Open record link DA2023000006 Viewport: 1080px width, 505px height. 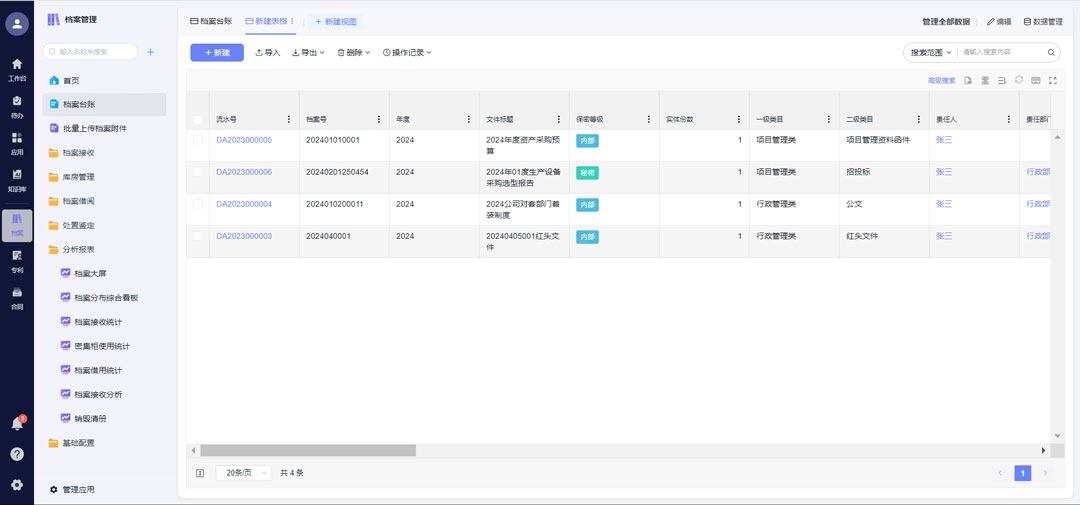point(244,172)
